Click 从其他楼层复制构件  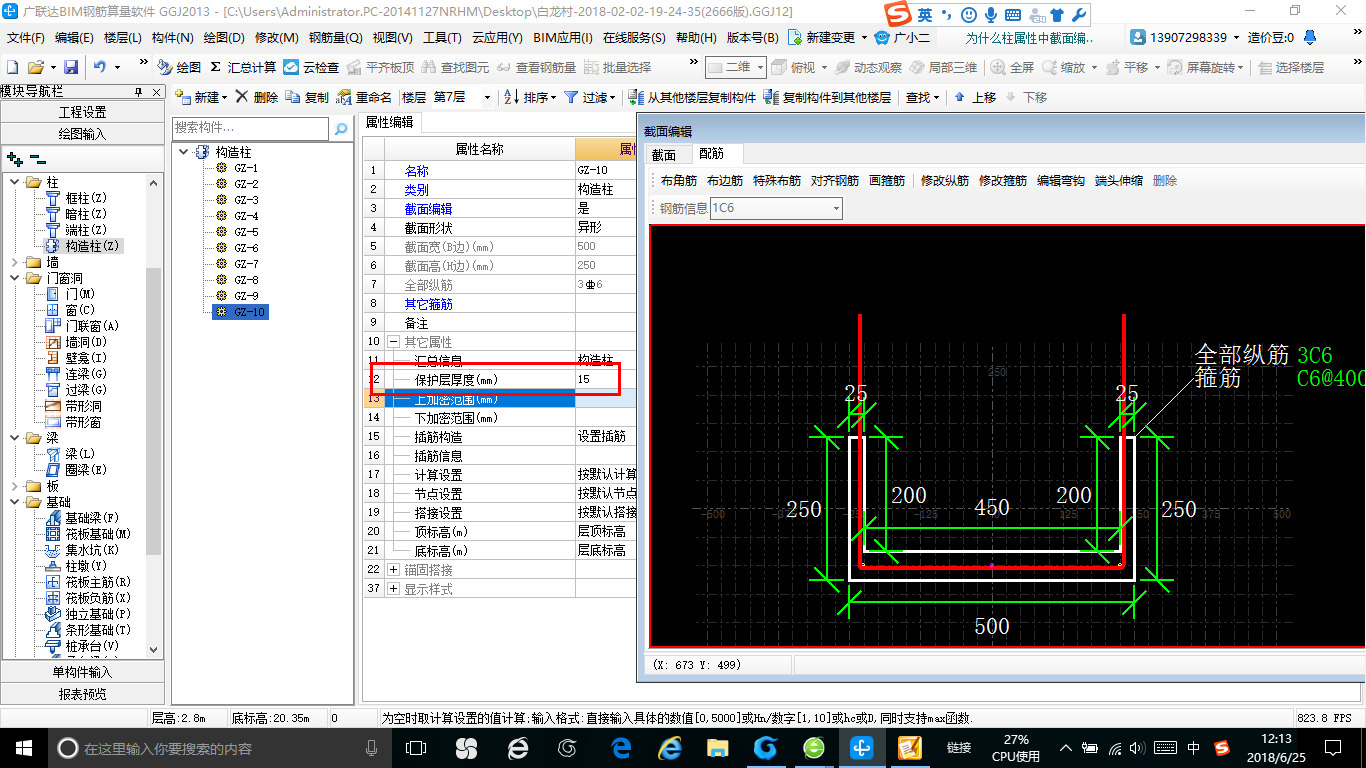[692, 97]
